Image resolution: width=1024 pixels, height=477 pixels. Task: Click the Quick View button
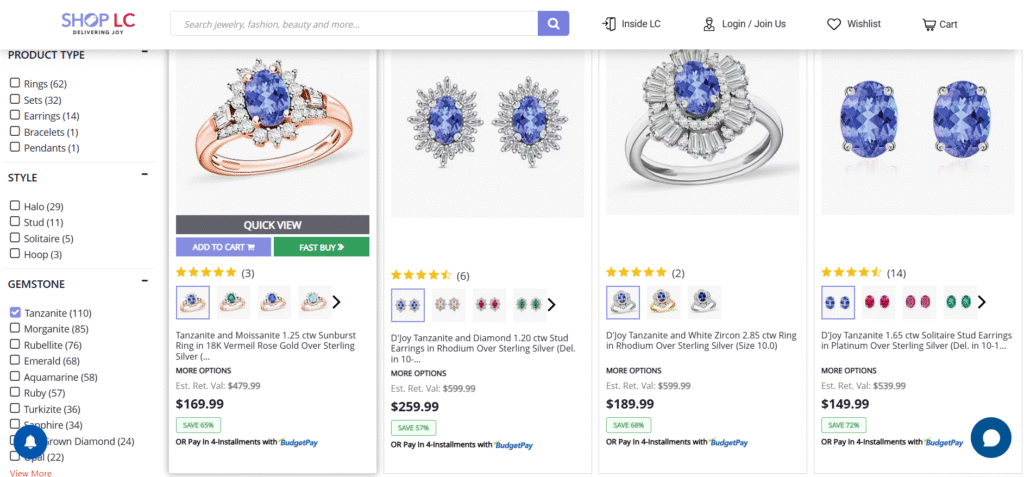(x=272, y=225)
